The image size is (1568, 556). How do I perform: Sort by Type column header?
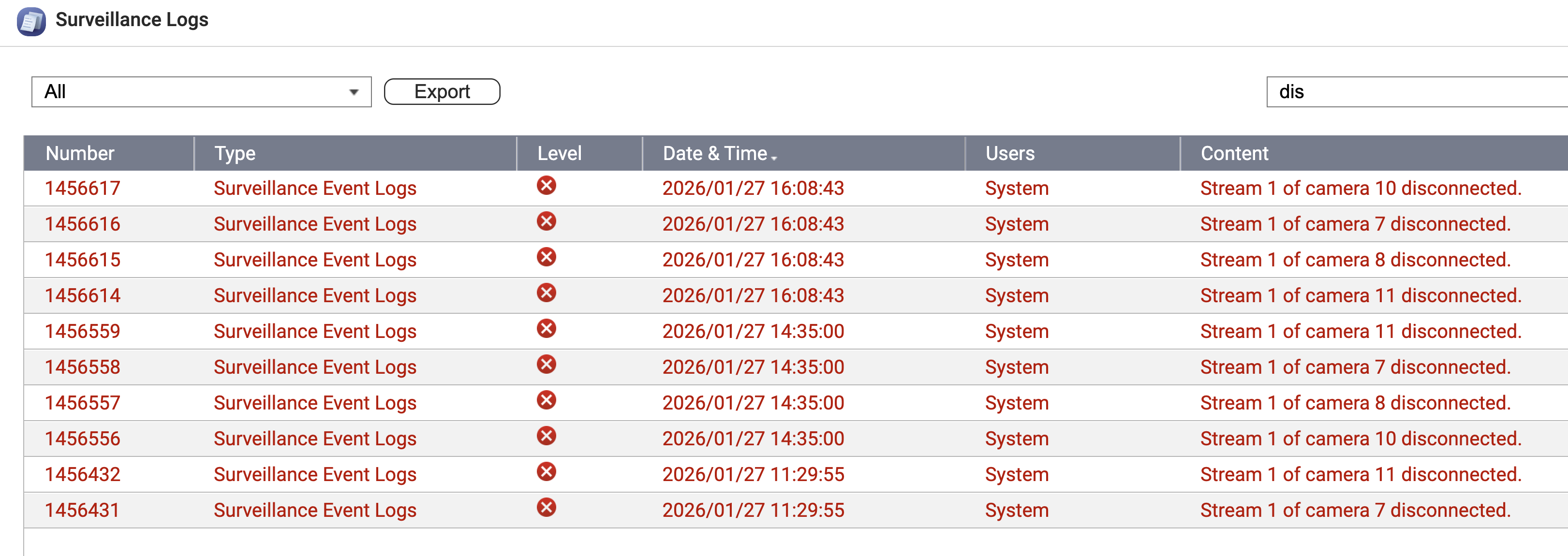(x=235, y=153)
